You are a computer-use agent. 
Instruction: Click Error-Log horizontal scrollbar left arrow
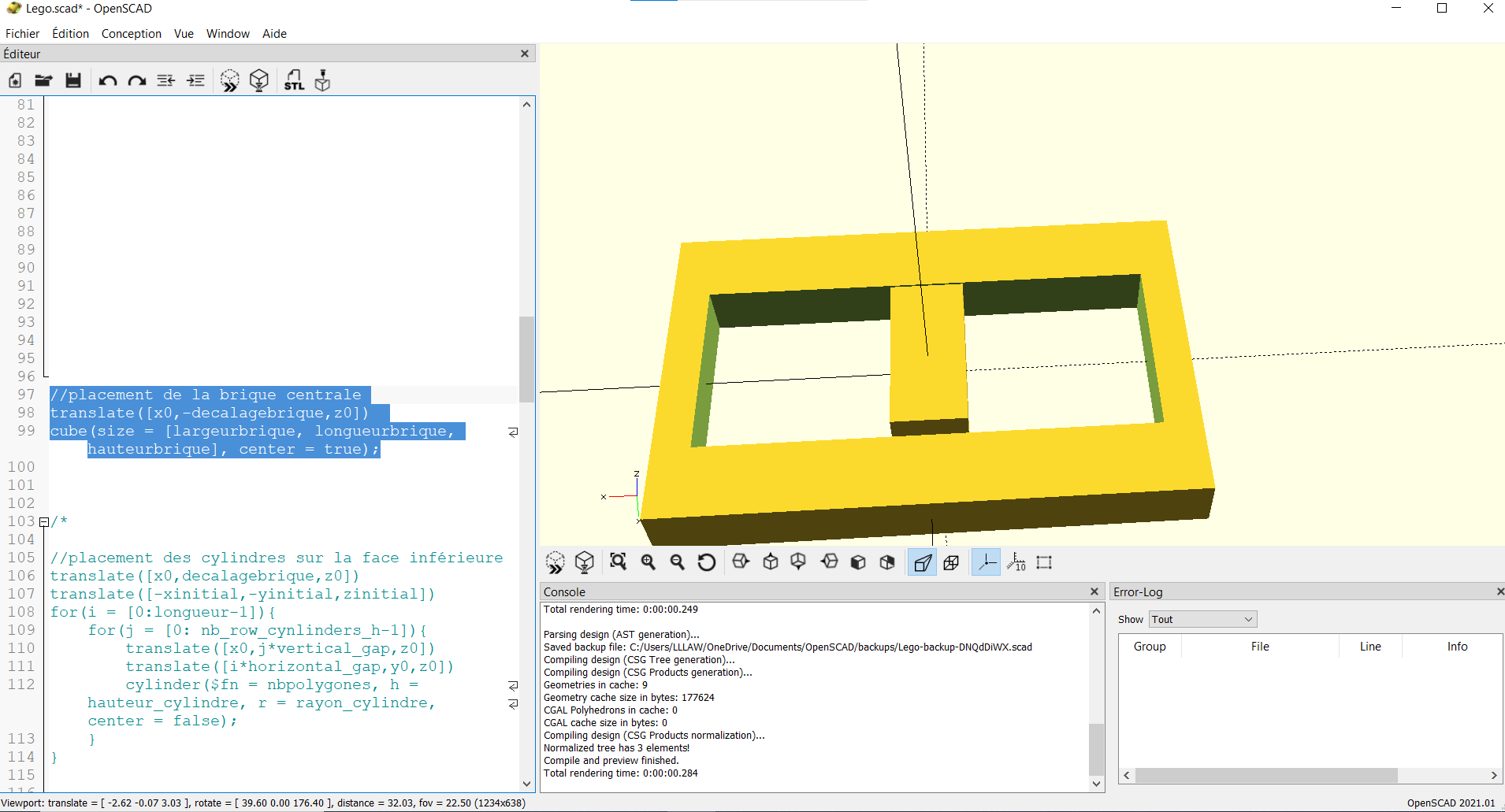[x=1127, y=776]
